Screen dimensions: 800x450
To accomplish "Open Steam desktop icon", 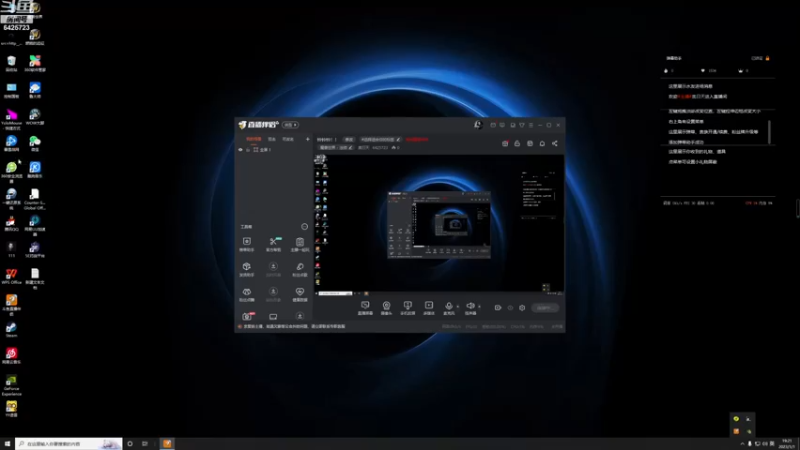I will pos(11,330).
